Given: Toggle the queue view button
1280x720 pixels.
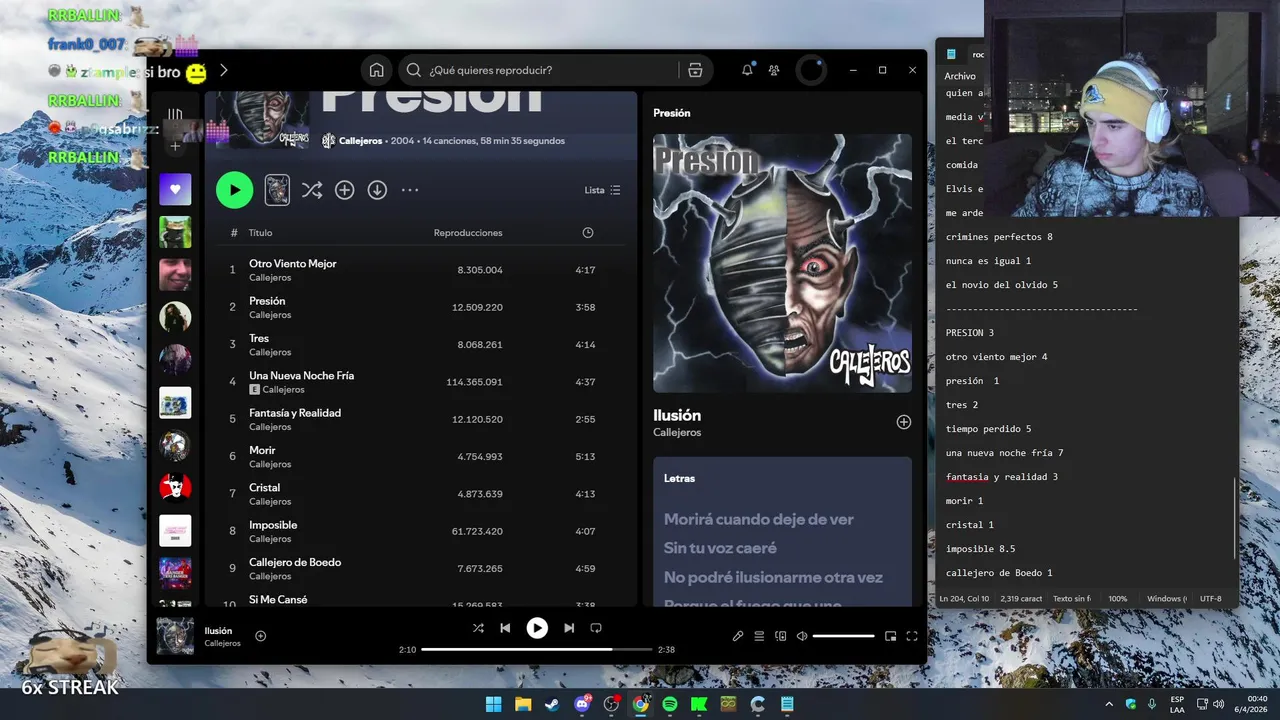Looking at the screenshot, I should coord(759,636).
